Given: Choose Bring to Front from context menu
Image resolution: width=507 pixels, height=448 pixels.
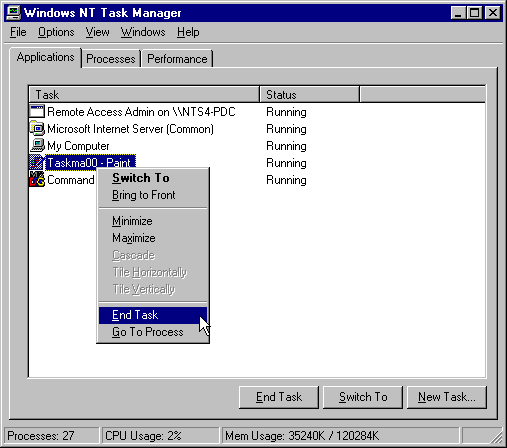Looking at the screenshot, I should click(x=153, y=195).
